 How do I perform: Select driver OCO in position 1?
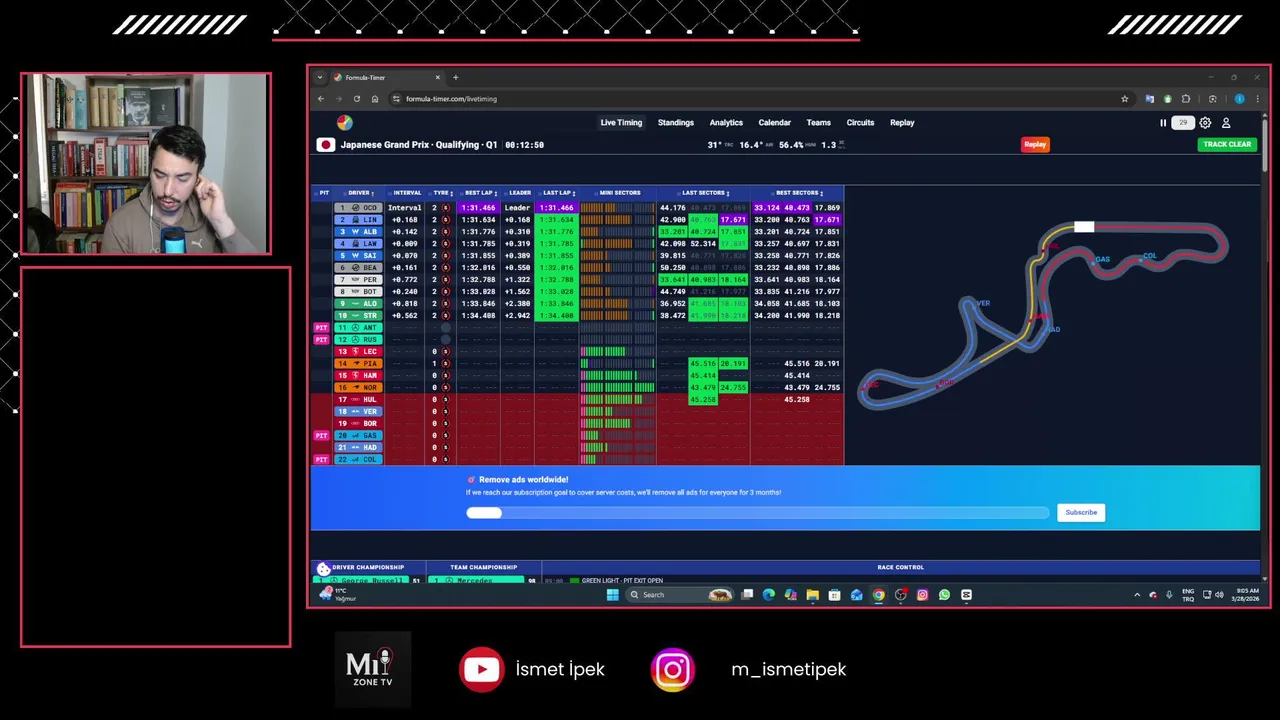(358, 208)
